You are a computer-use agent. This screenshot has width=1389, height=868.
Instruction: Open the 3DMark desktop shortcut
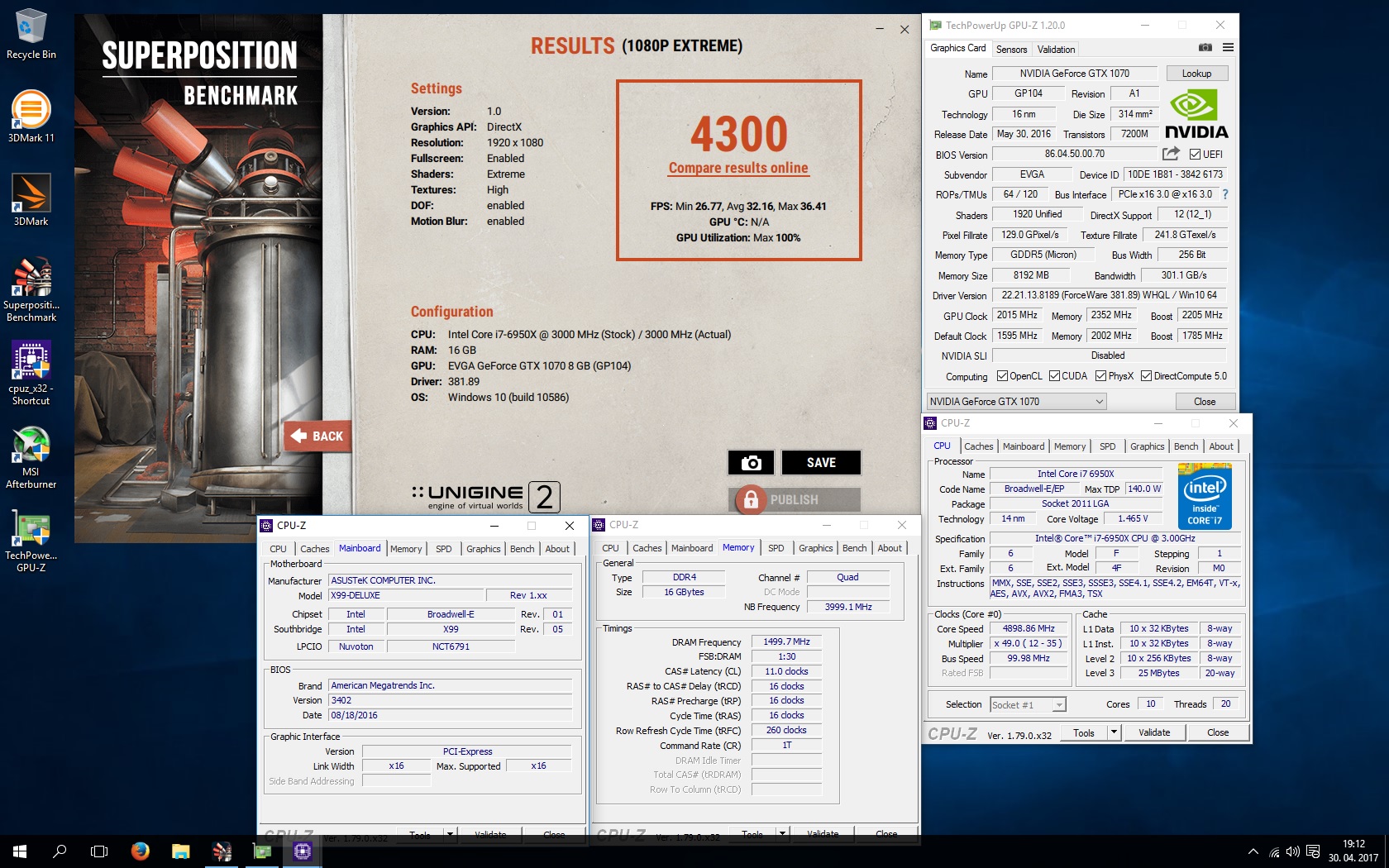[31, 200]
